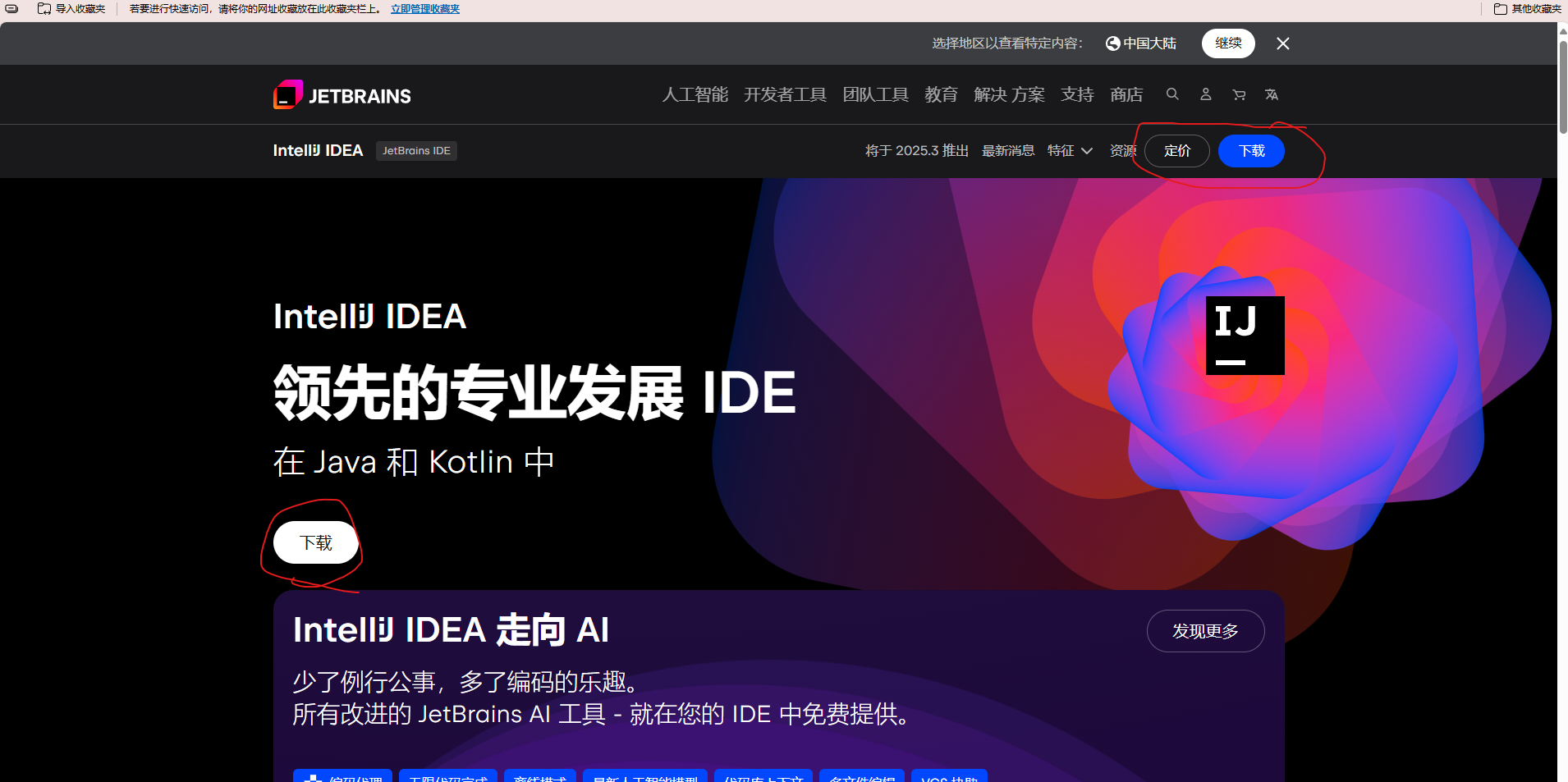Click 继续 to confirm the region

click(x=1228, y=43)
